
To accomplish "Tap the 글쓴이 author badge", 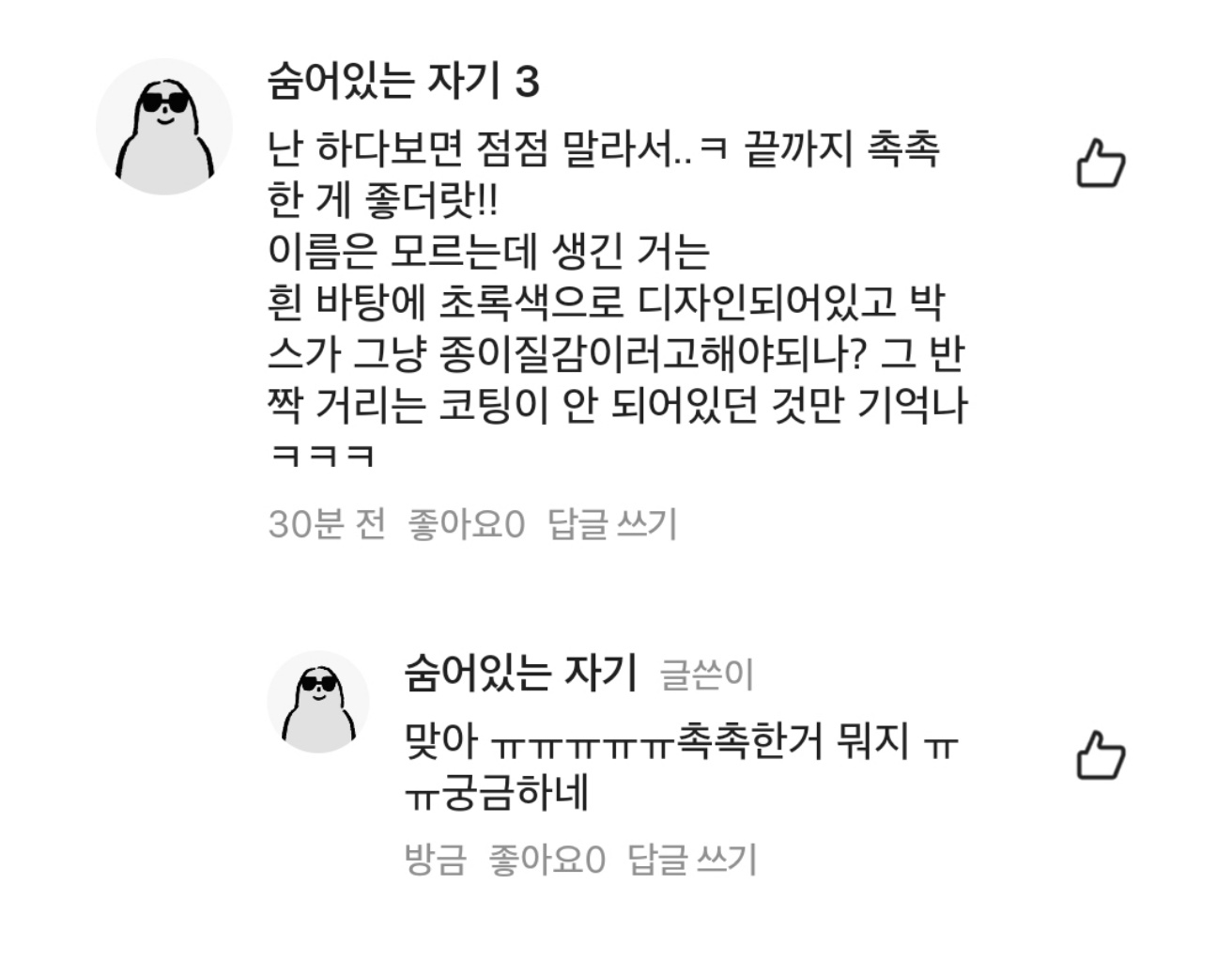I will pos(707,675).
